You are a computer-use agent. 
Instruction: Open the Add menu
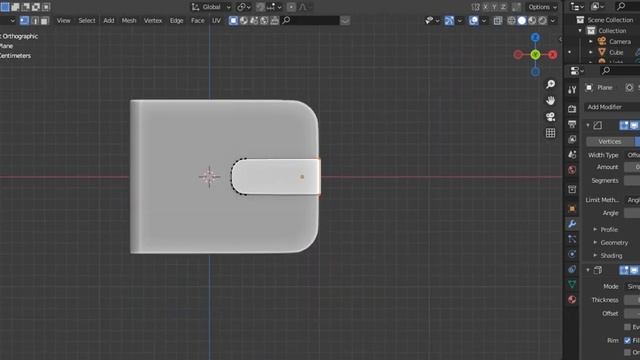coord(109,20)
